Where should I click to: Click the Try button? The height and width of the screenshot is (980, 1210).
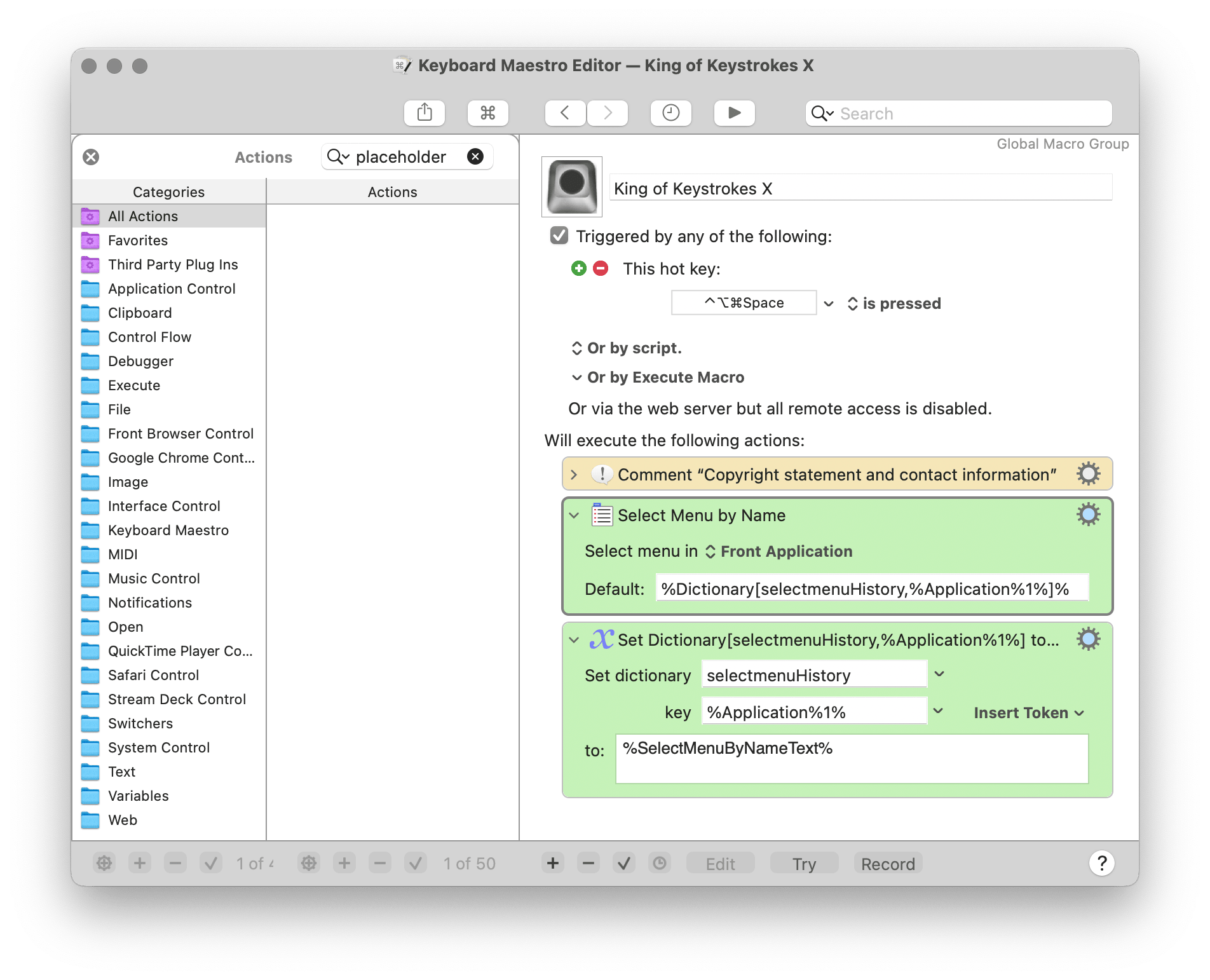pos(804,863)
